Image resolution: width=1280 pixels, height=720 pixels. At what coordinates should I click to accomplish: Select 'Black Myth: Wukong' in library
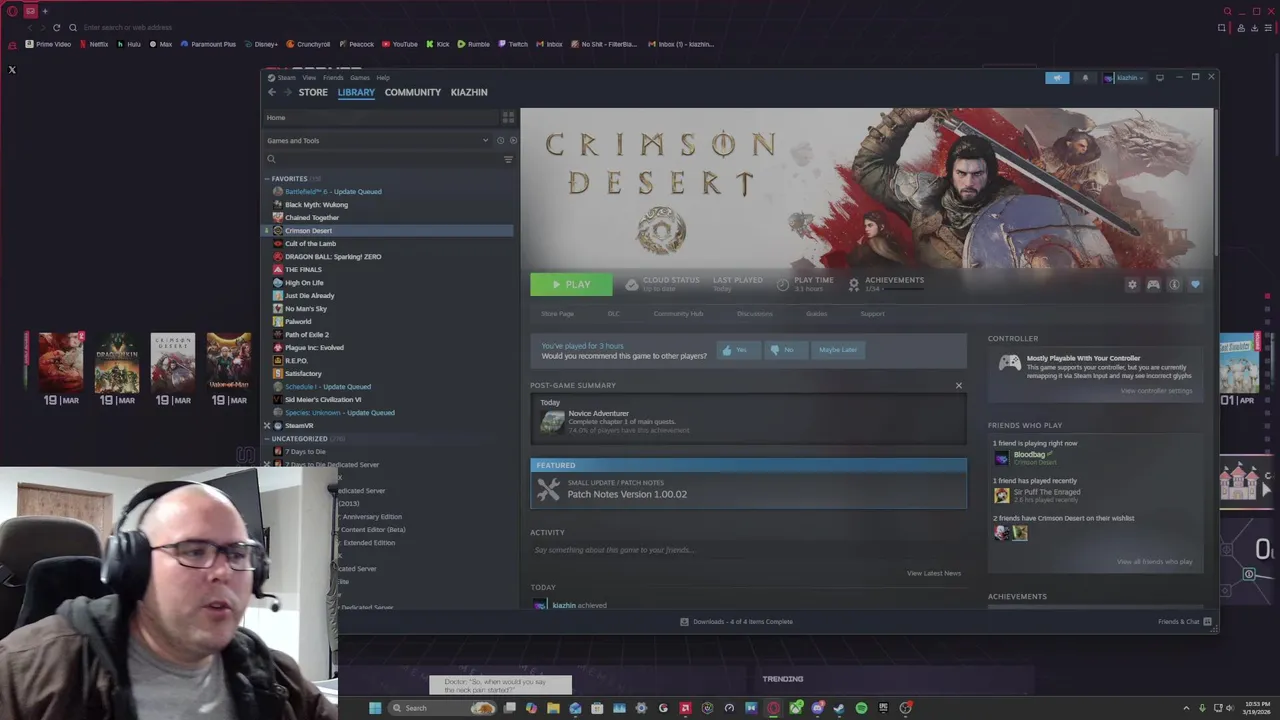[x=316, y=205]
